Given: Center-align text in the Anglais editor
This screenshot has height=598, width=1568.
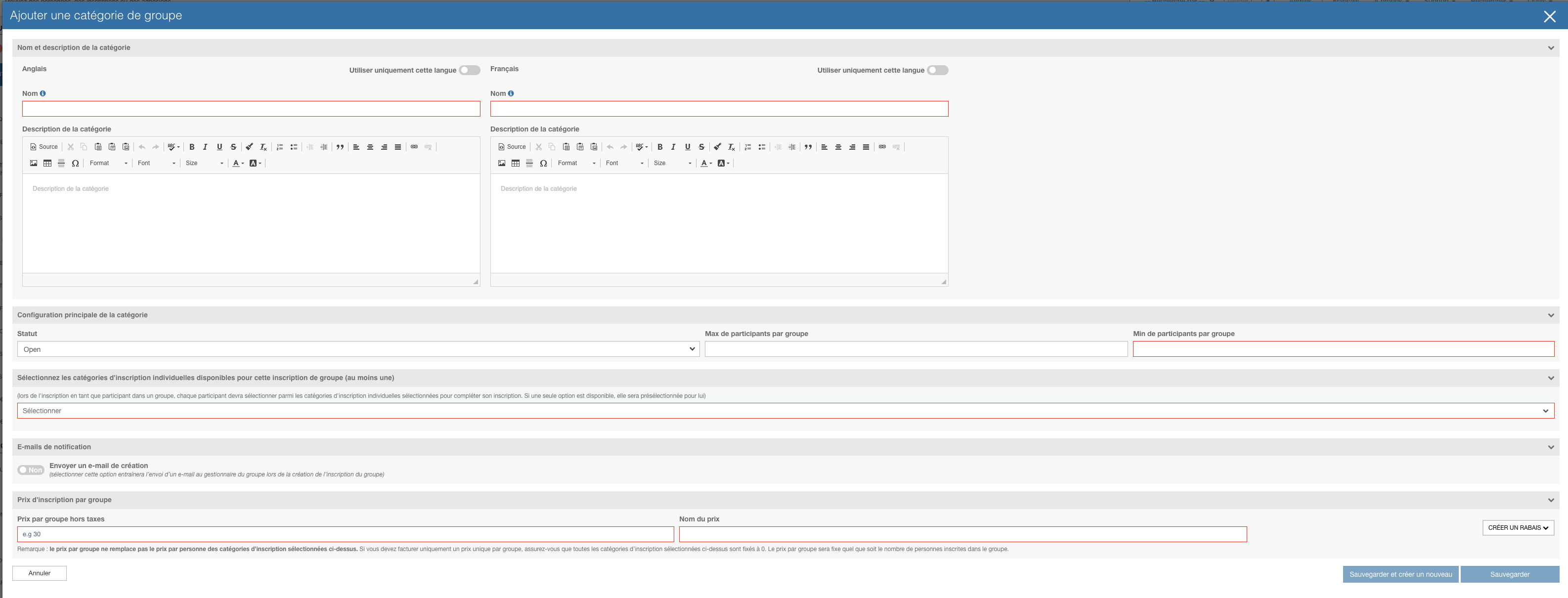Looking at the screenshot, I should (x=370, y=147).
